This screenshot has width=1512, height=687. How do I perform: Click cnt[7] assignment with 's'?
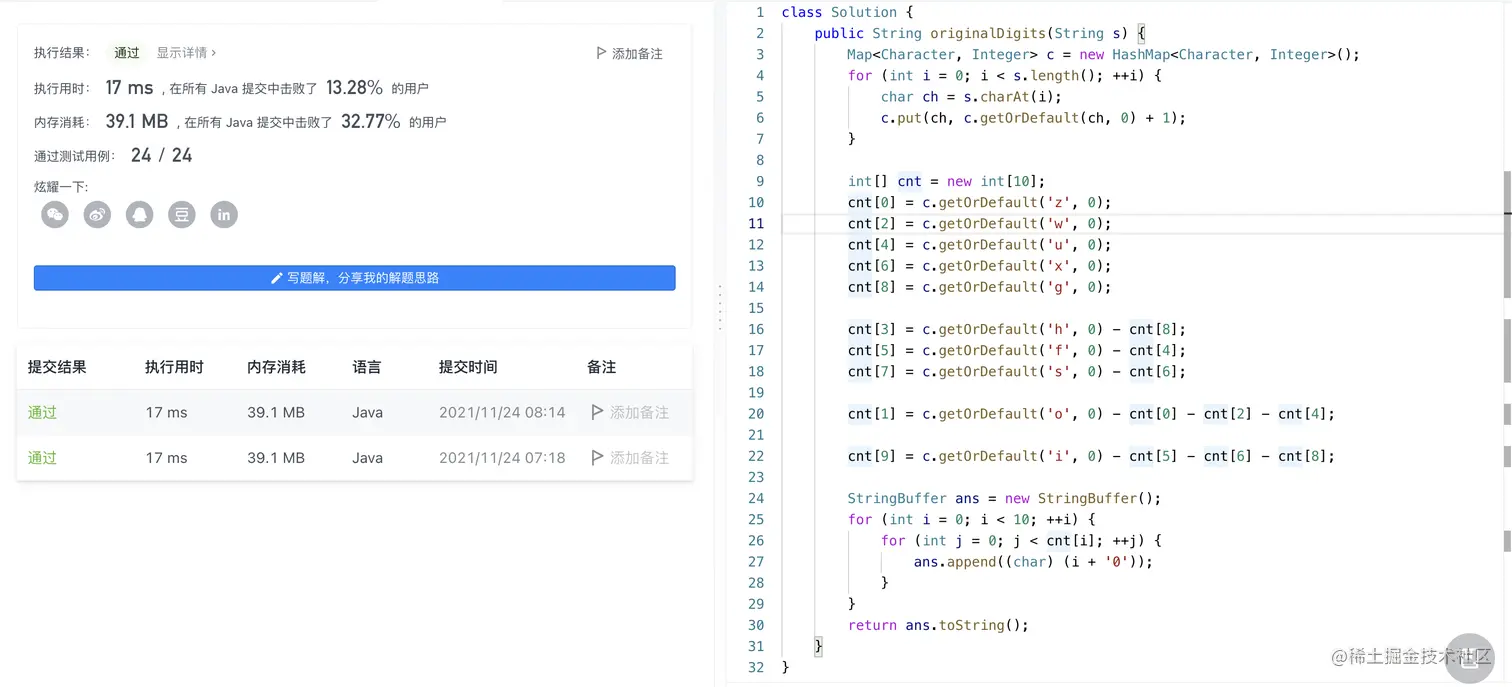pos(1016,371)
